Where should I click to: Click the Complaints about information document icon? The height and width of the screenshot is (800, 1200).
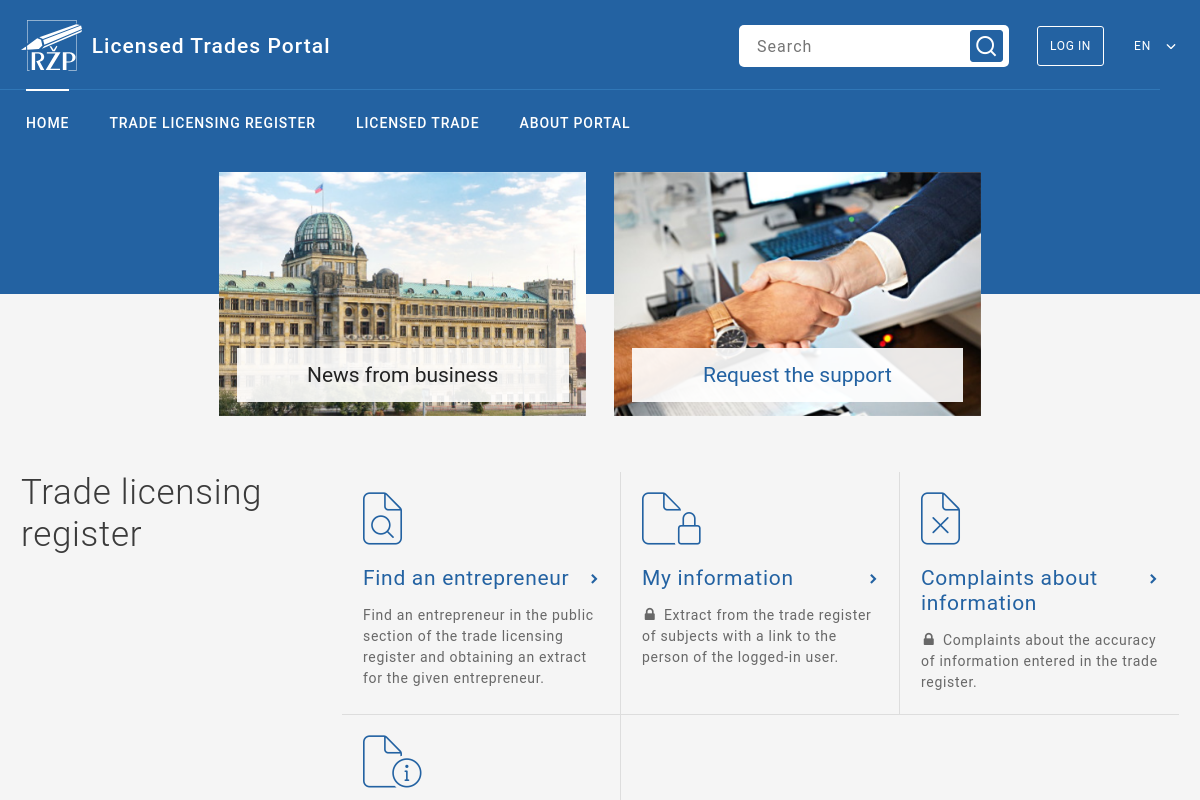tap(940, 518)
